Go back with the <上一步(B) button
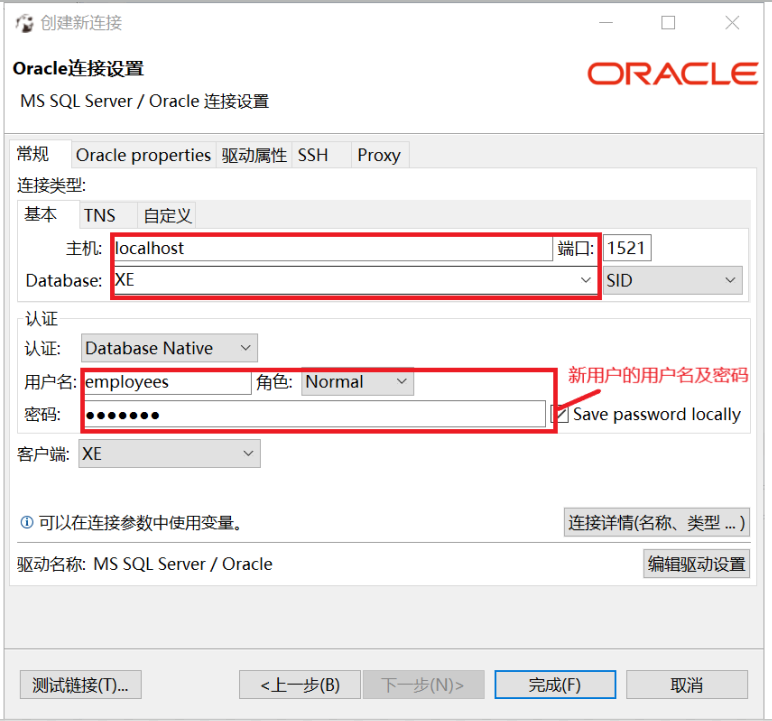This screenshot has height=721, width=772. pyautogui.click(x=300, y=685)
